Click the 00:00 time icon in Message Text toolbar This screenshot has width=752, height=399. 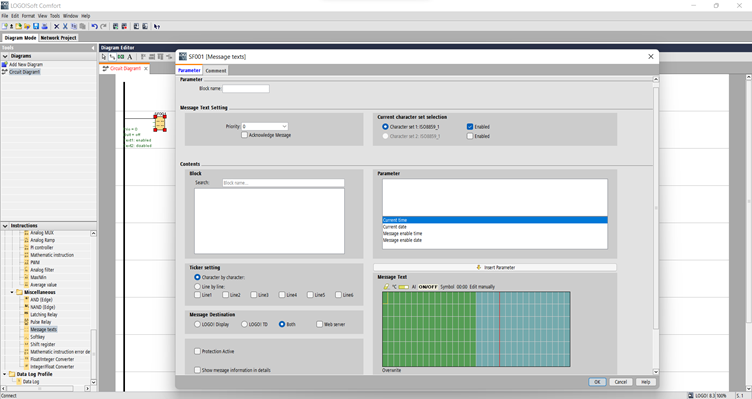click(x=462, y=287)
